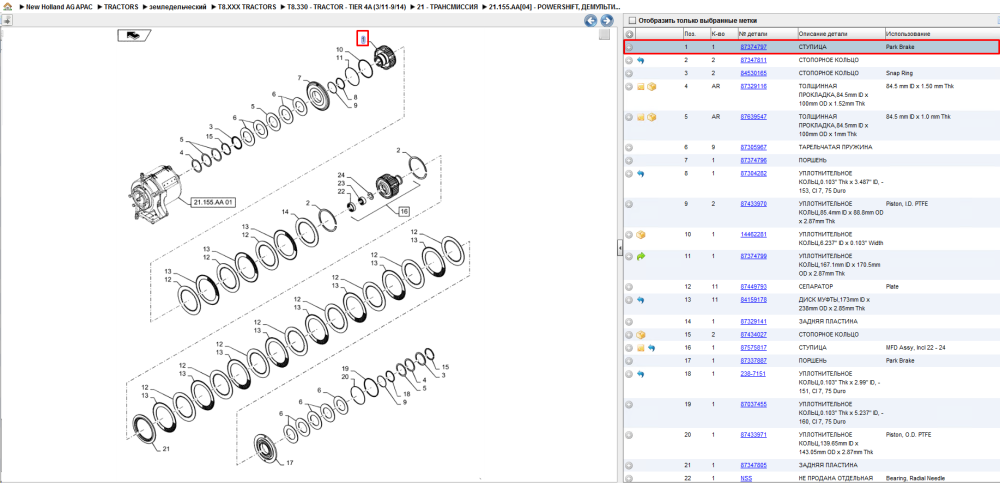Screen dimensions: 1000x483
Task: Open the note icon for part 87575817
Action: (641, 348)
